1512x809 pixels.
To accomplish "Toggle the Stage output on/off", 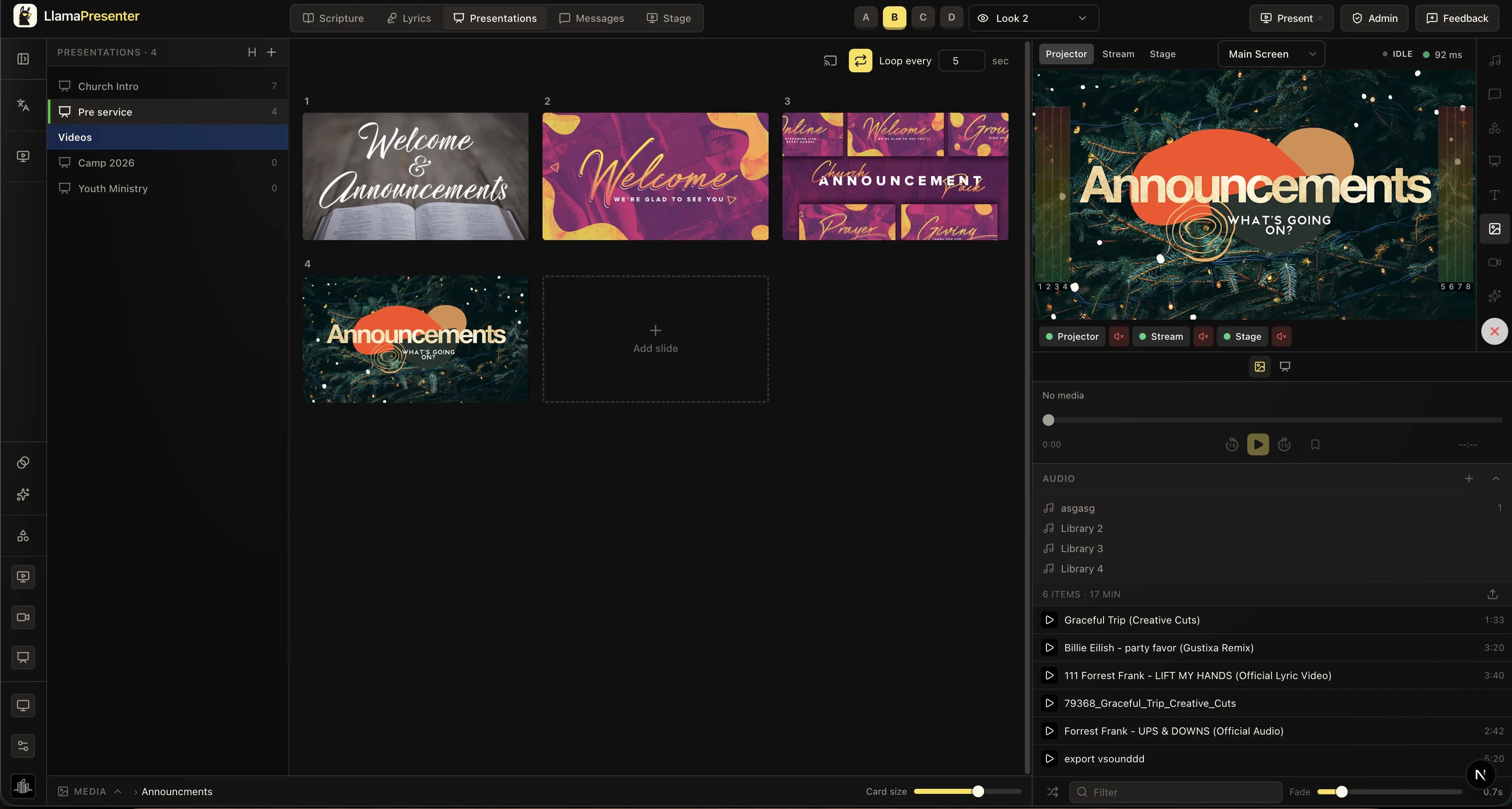I will coord(1242,337).
